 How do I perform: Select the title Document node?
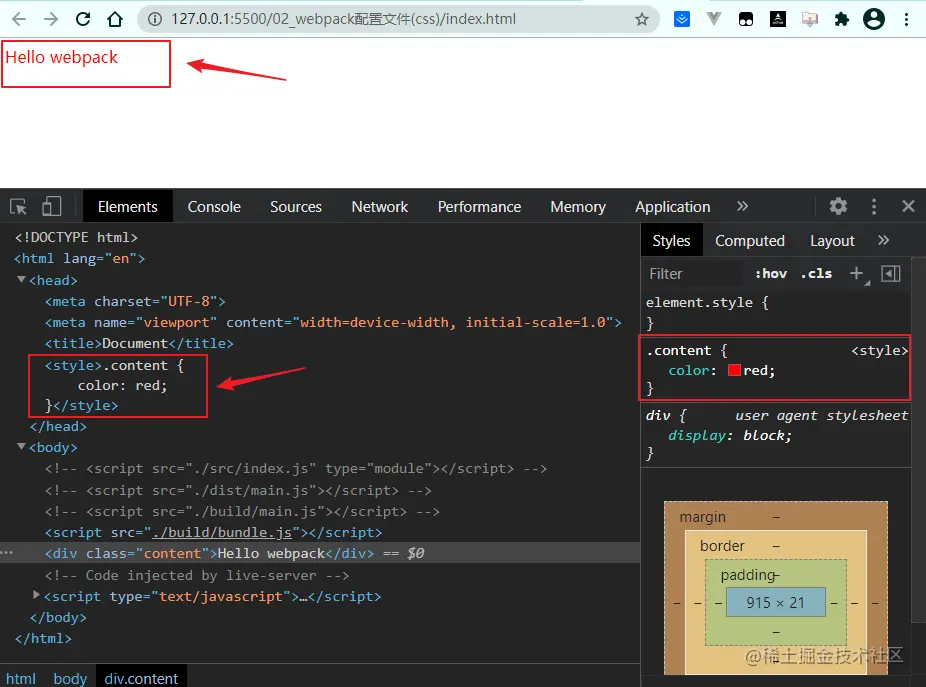point(139,343)
